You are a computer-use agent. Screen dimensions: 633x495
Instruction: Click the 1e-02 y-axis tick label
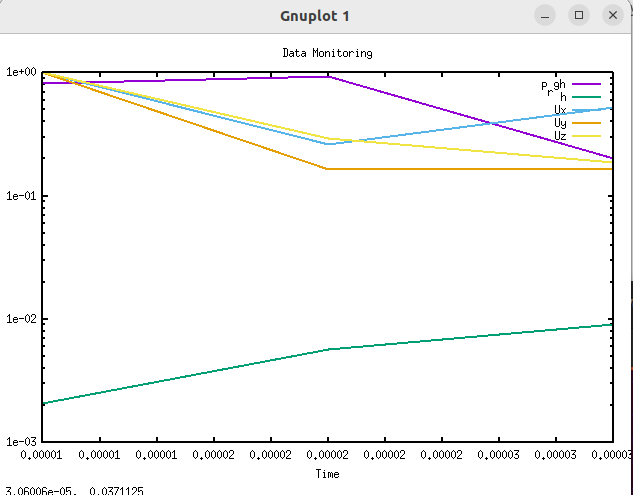point(21,319)
